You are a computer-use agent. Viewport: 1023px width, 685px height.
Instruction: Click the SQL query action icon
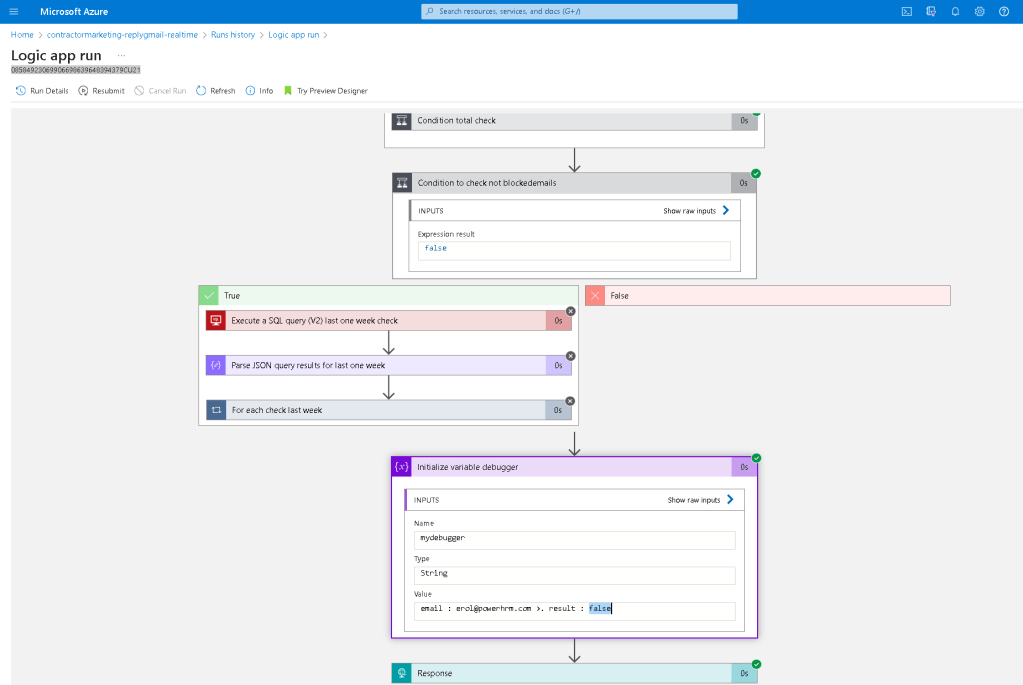pyautogui.click(x=216, y=320)
